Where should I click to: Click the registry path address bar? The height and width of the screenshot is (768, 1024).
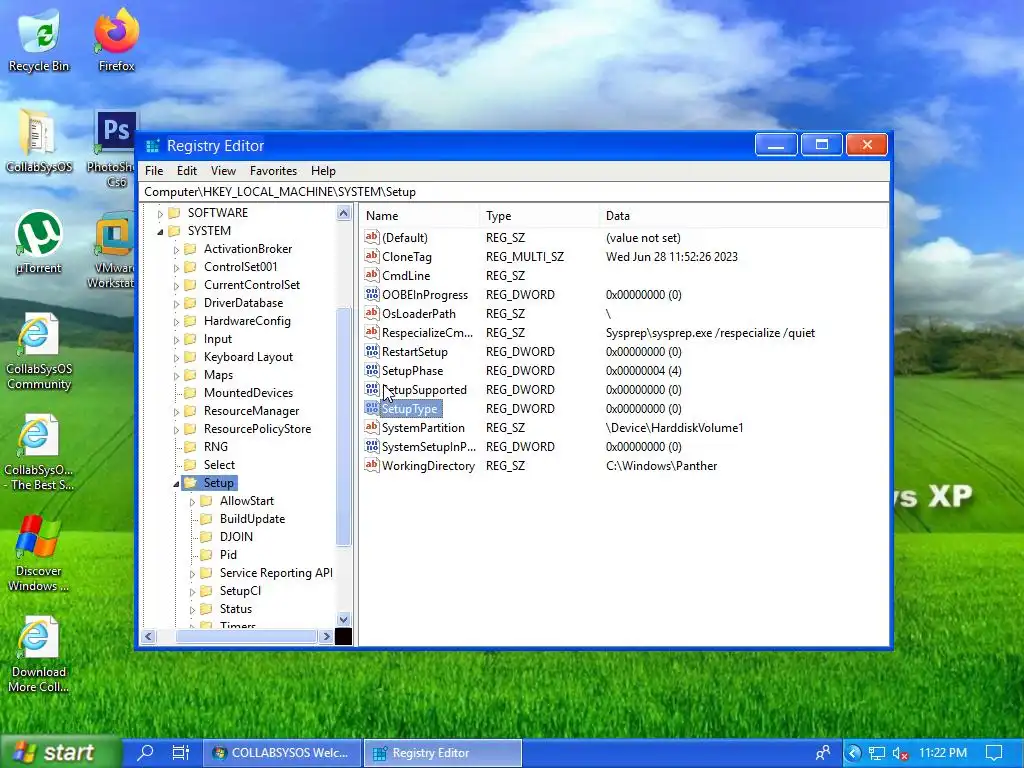(513, 191)
